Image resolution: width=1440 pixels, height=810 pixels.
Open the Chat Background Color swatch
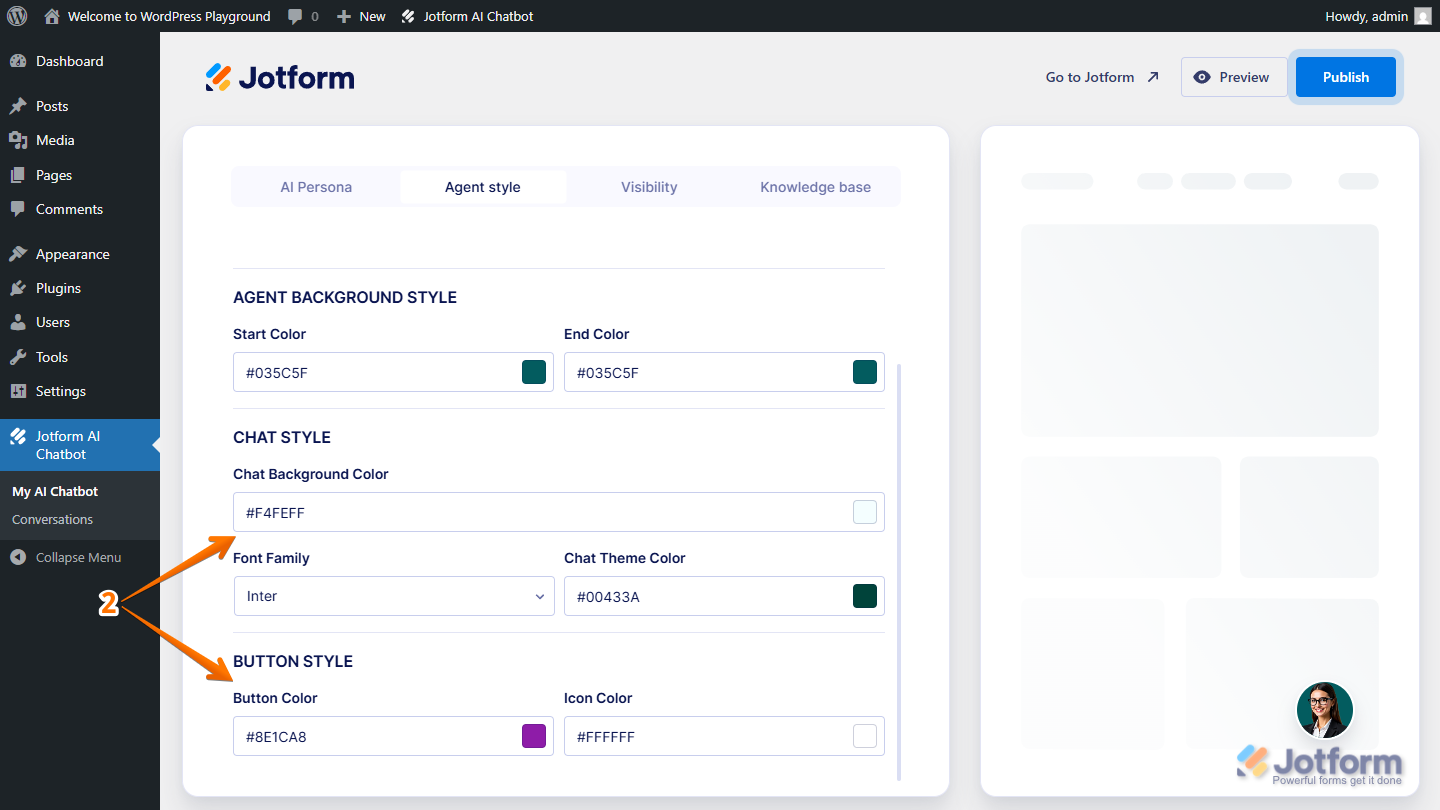[x=865, y=512]
